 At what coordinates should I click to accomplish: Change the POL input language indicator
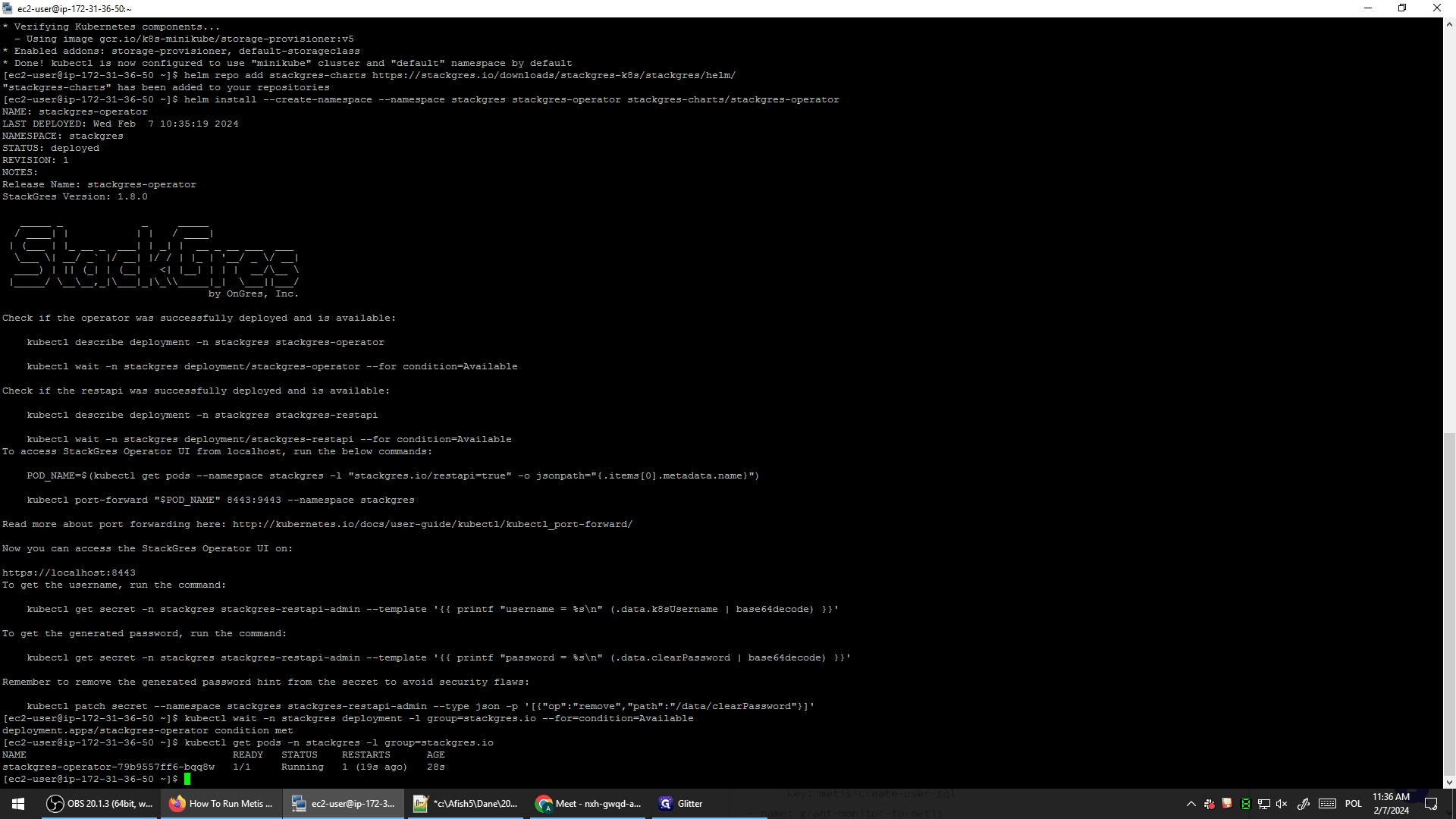(1354, 804)
